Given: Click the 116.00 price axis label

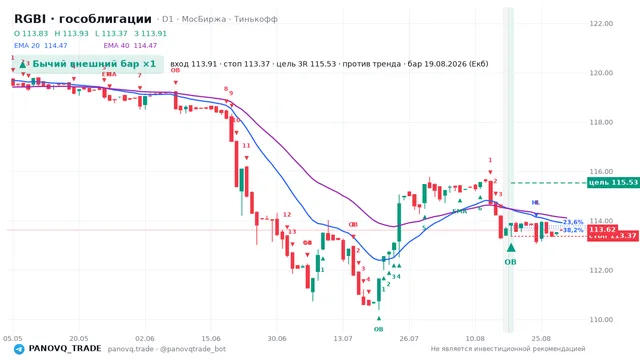Looking at the screenshot, I should tap(601, 171).
